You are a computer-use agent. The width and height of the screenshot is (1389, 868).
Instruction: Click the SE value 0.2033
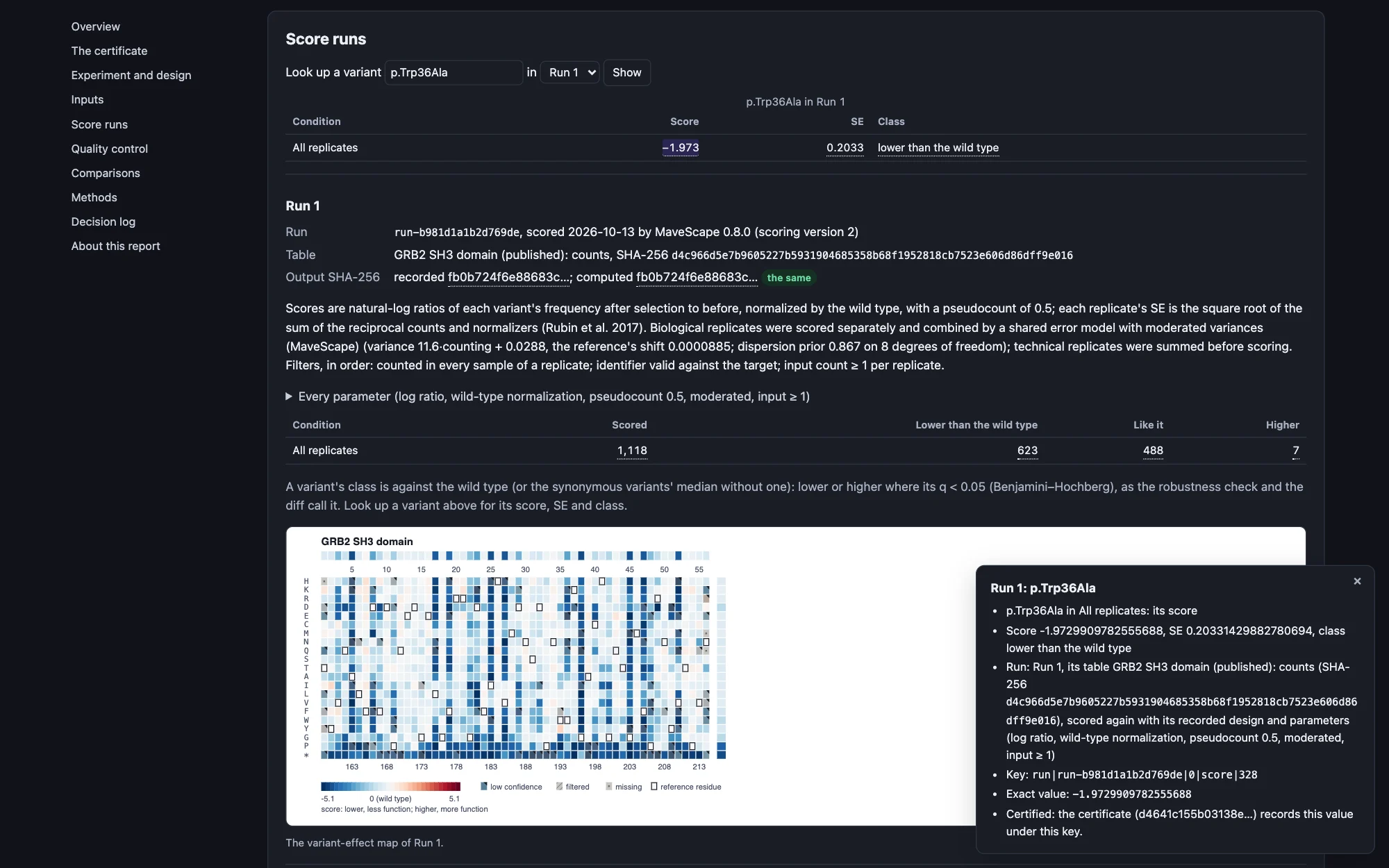pos(845,147)
